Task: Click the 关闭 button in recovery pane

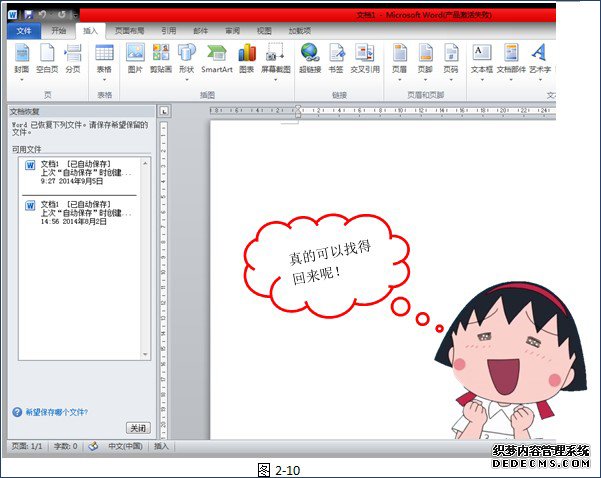Action: point(138,427)
